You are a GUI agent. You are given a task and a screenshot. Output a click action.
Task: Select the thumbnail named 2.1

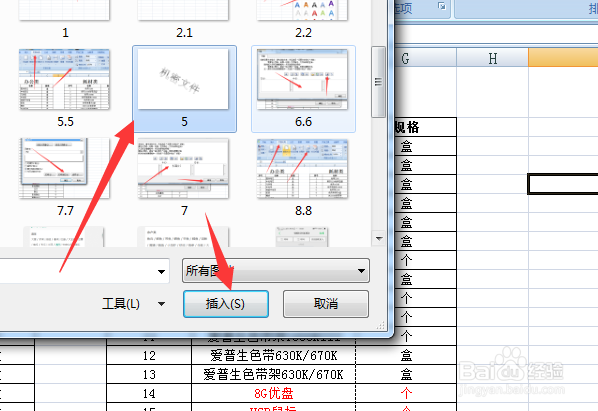[x=183, y=19]
